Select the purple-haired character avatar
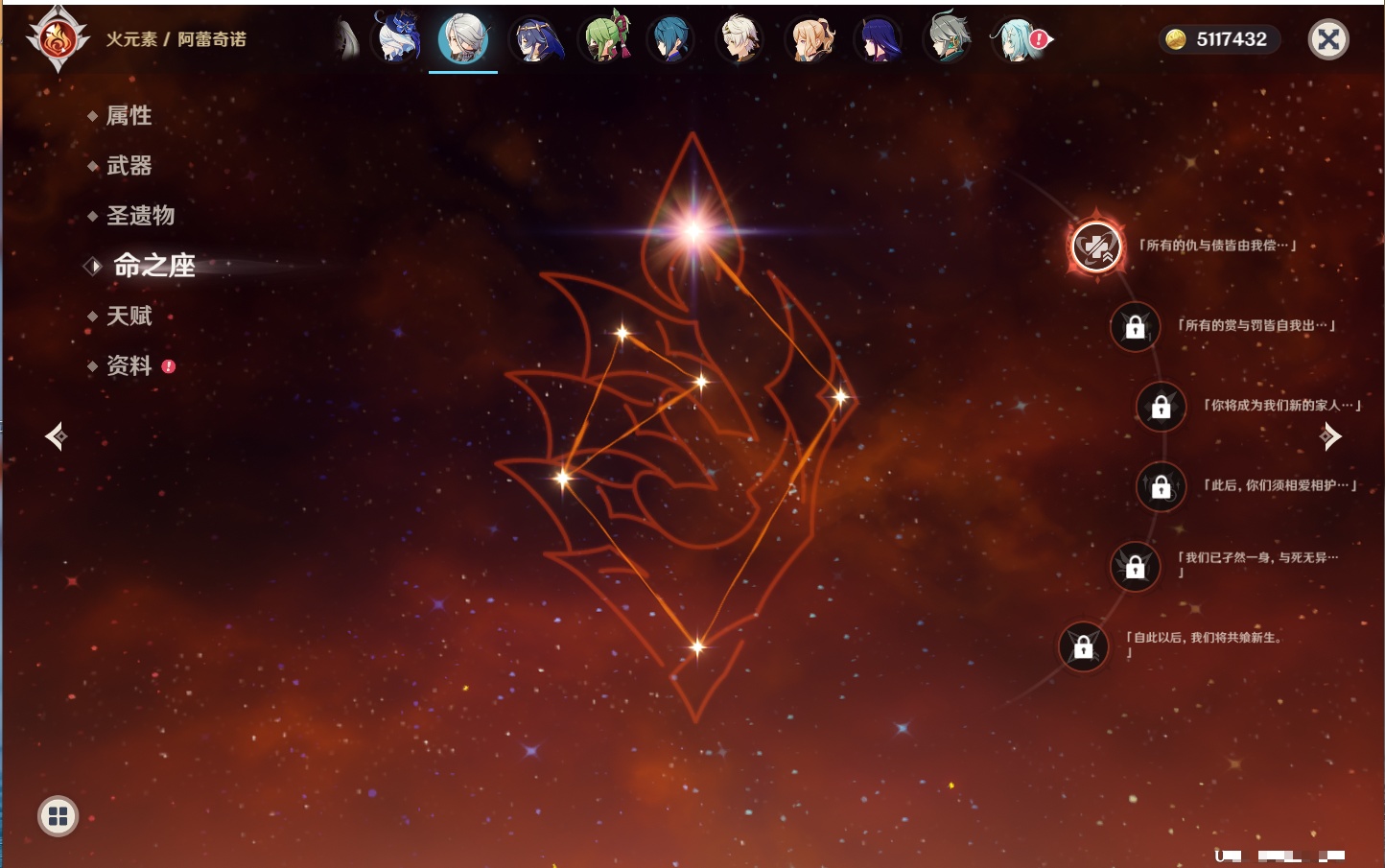Screen dimensions: 1385x868 (878, 40)
